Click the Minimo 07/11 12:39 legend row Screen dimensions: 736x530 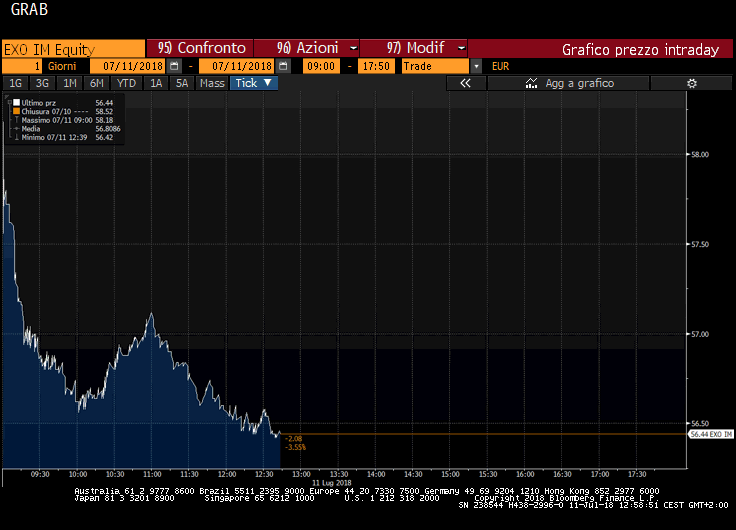[x=64, y=138]
